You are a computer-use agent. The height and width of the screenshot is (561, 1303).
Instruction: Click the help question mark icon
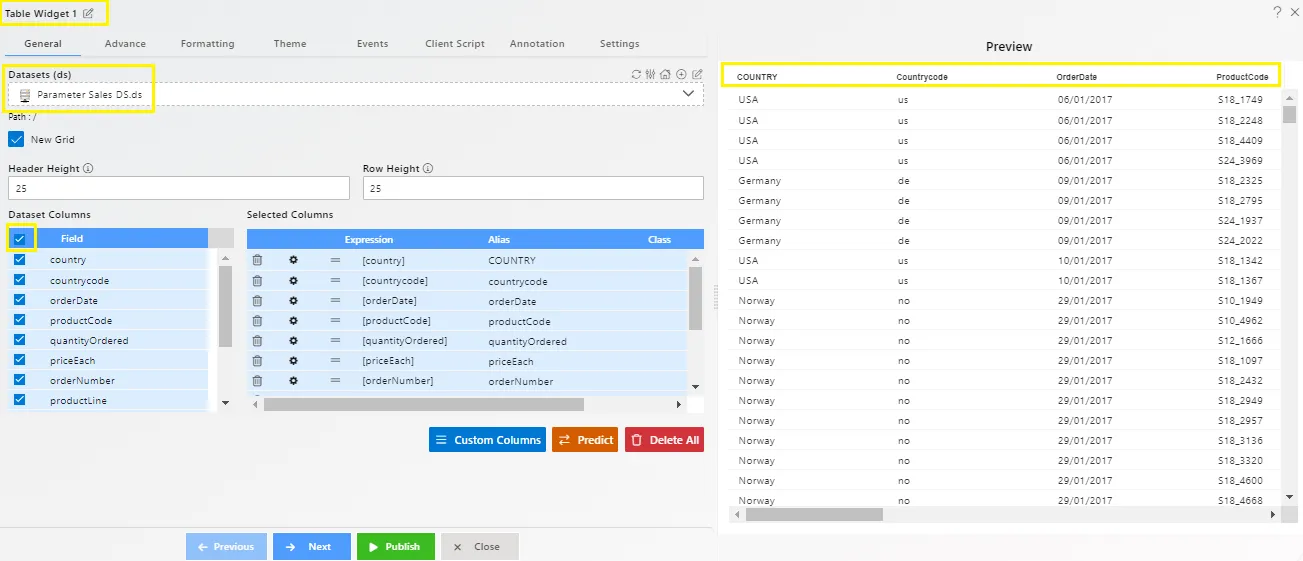(1277, 12)
